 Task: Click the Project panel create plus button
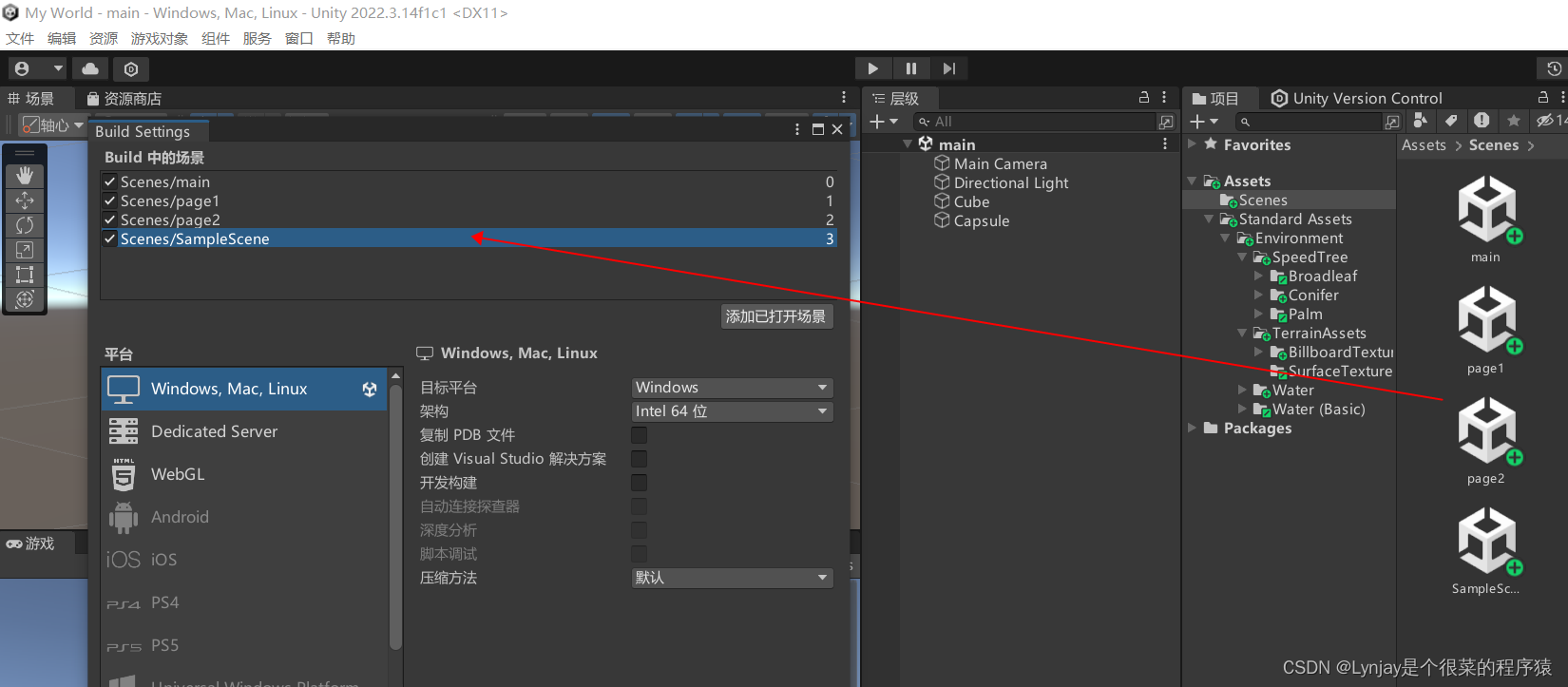tap(1204, 122)
